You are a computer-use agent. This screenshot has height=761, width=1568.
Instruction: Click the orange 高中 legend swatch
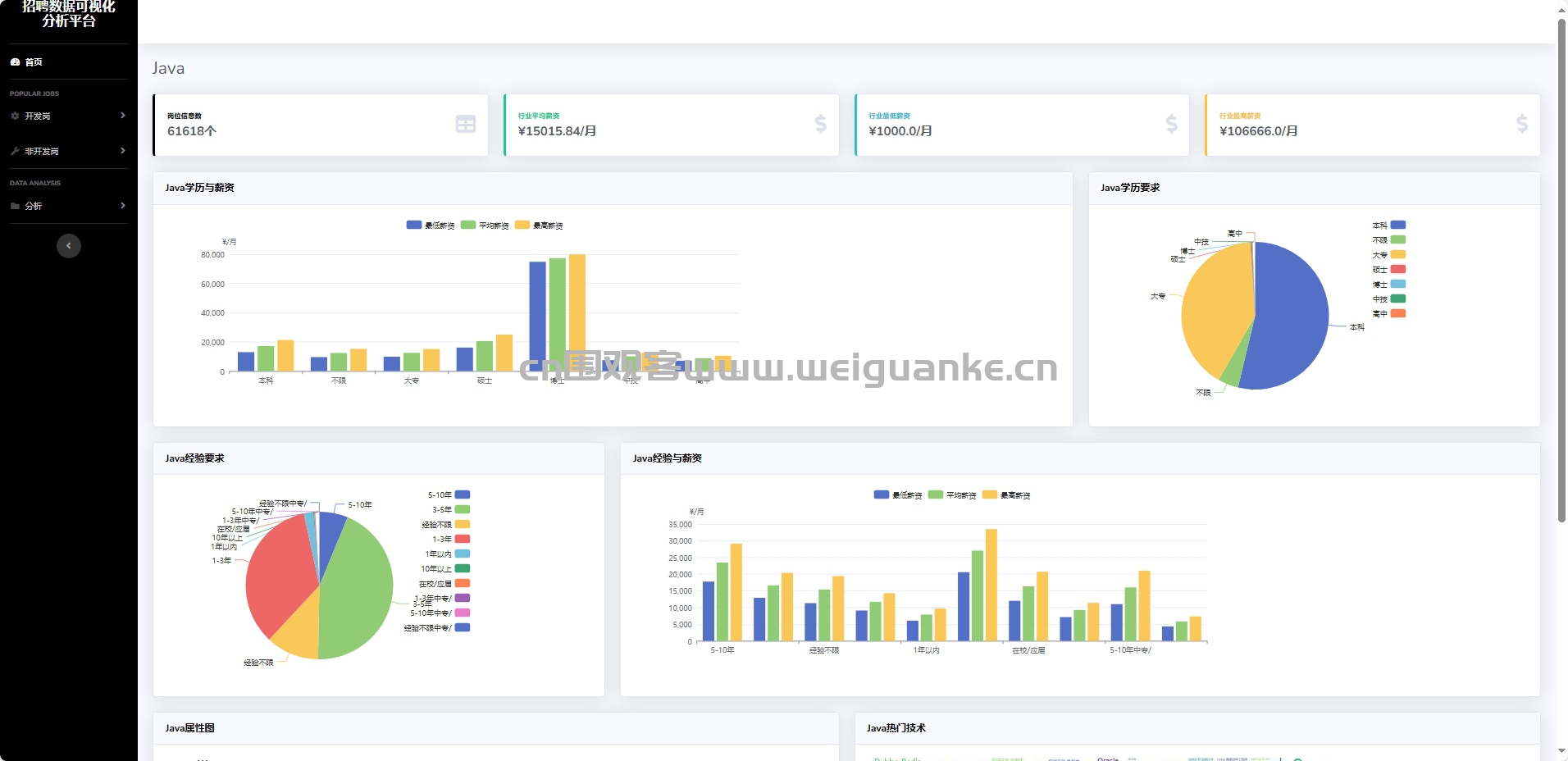coord(1398,313)
